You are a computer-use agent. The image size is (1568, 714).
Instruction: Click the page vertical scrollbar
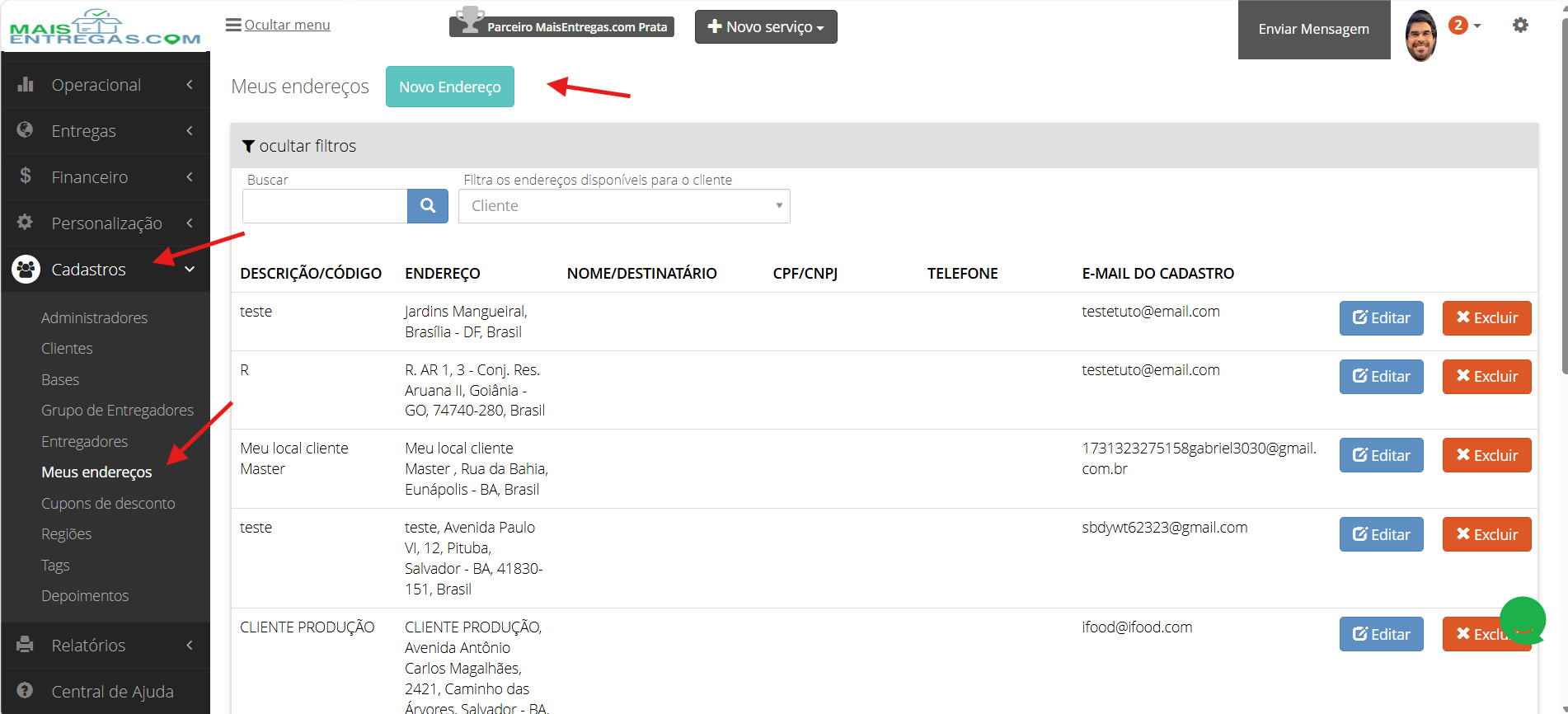(1564, 198)
